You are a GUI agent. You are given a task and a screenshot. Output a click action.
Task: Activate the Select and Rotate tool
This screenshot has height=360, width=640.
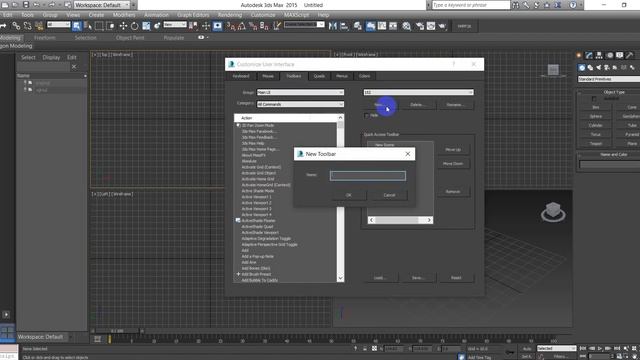coord(134,26)
